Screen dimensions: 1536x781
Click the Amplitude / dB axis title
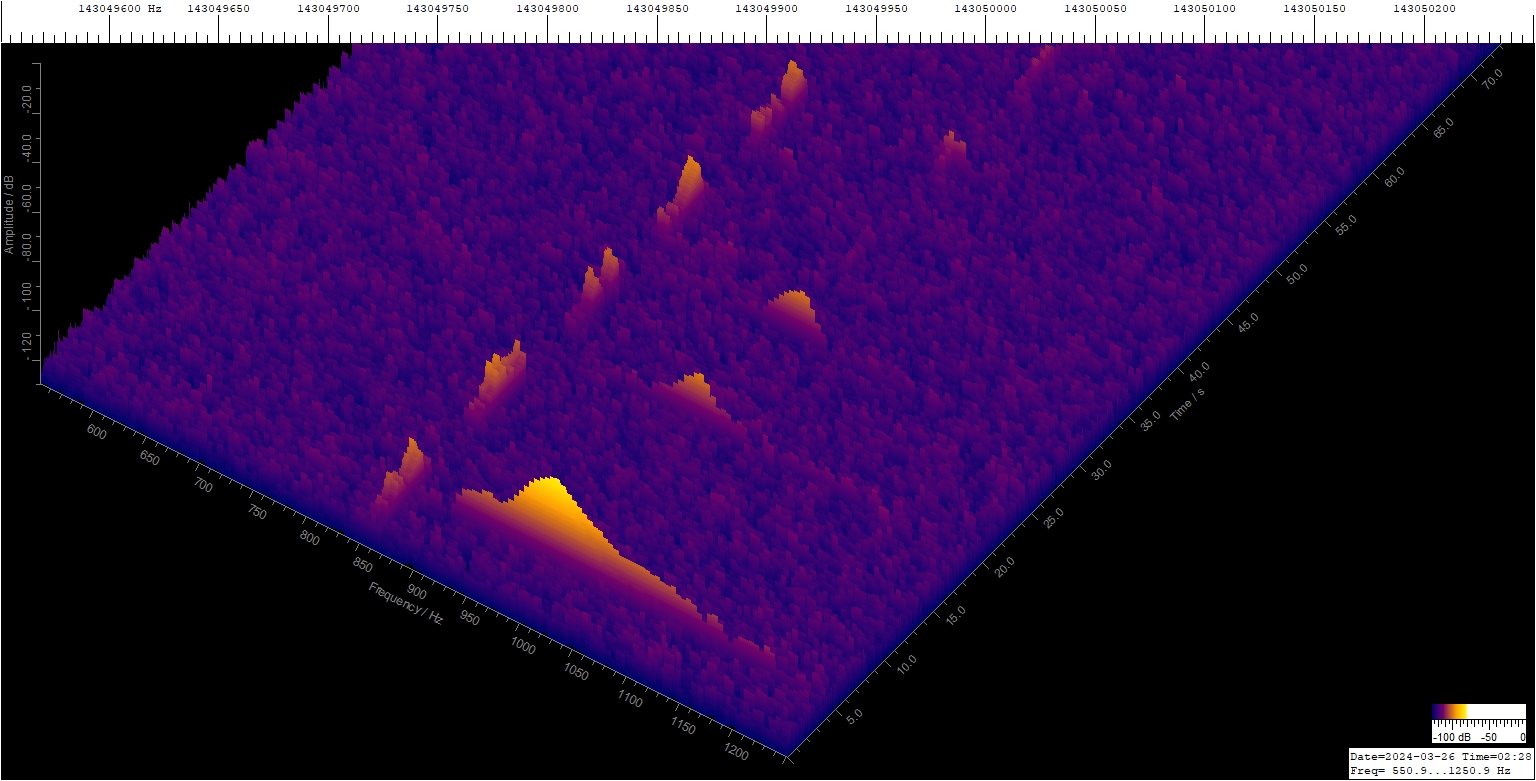(9, 214)
